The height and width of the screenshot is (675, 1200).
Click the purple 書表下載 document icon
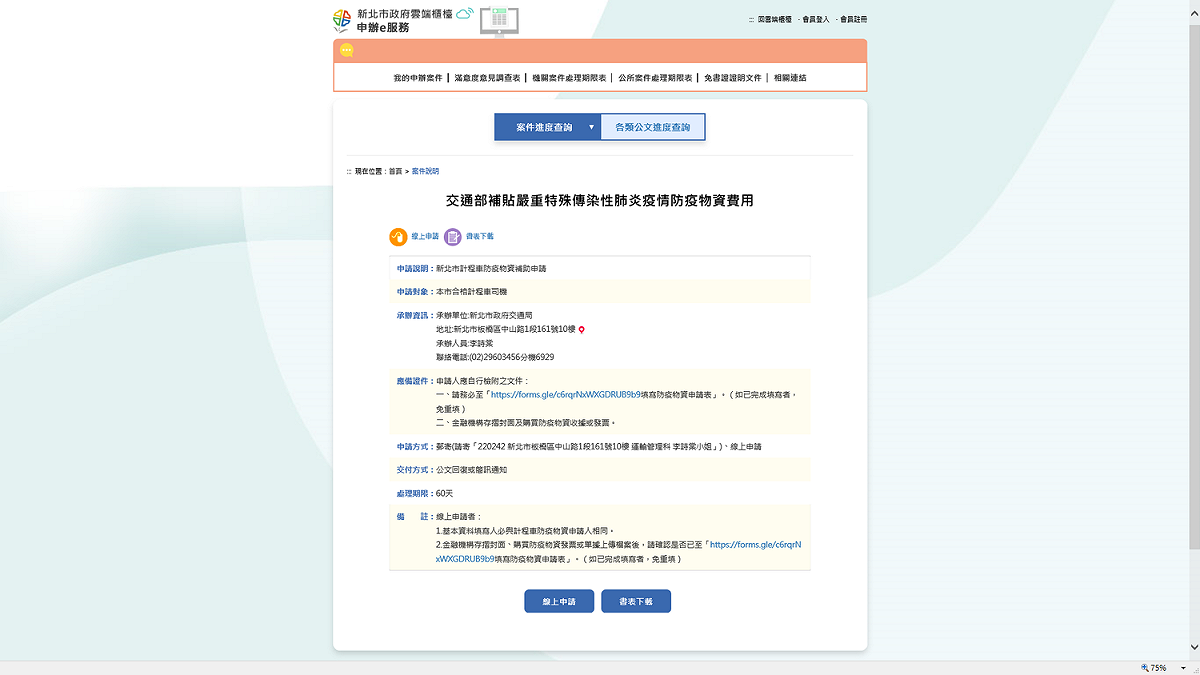coord(453,237)
